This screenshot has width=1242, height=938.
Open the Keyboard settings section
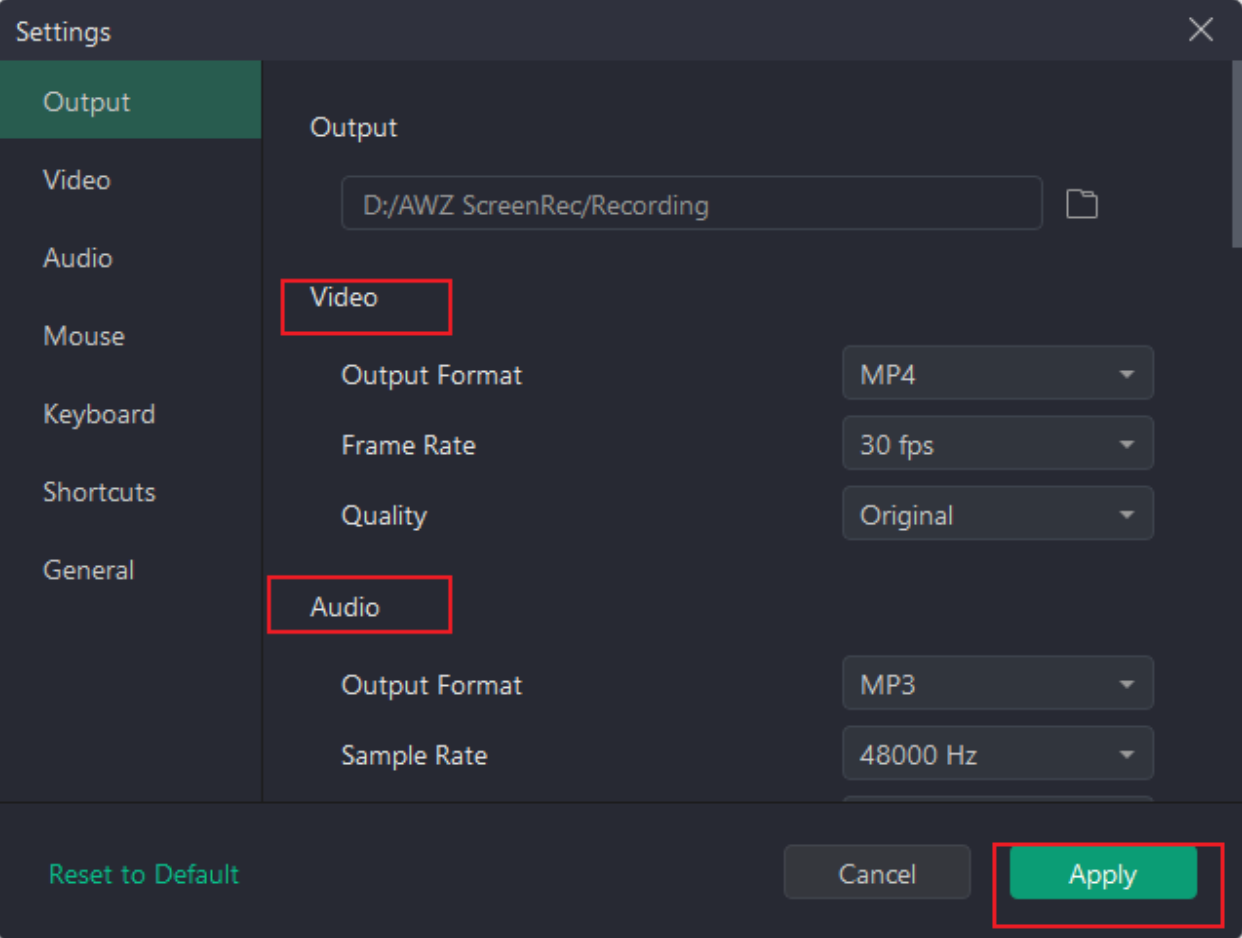[99, 414]
